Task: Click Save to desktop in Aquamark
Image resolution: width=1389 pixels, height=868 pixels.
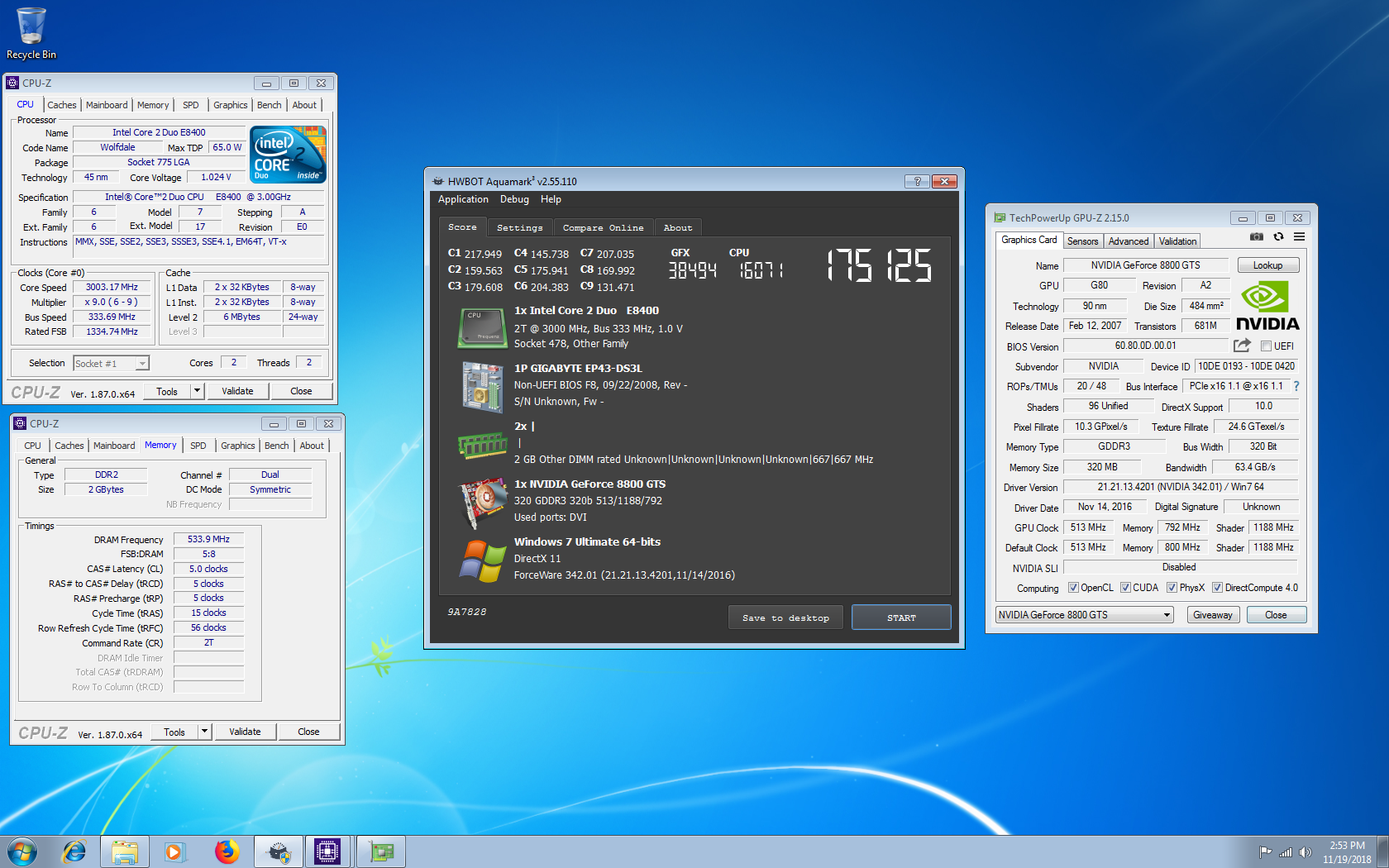Action: pyautogui.click(x=785, y=618)
